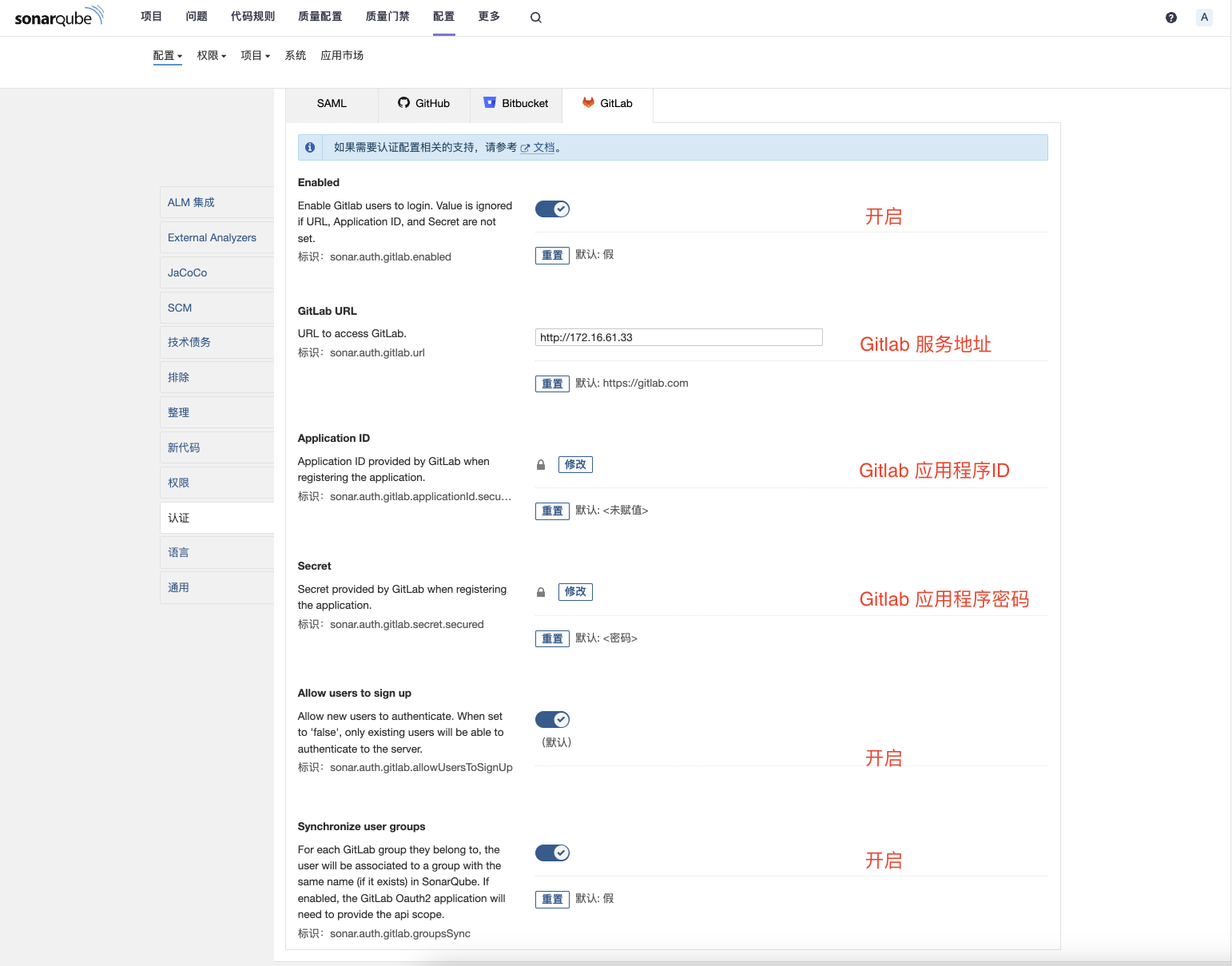Click the info icon in the notice banner

pos(310,148)
